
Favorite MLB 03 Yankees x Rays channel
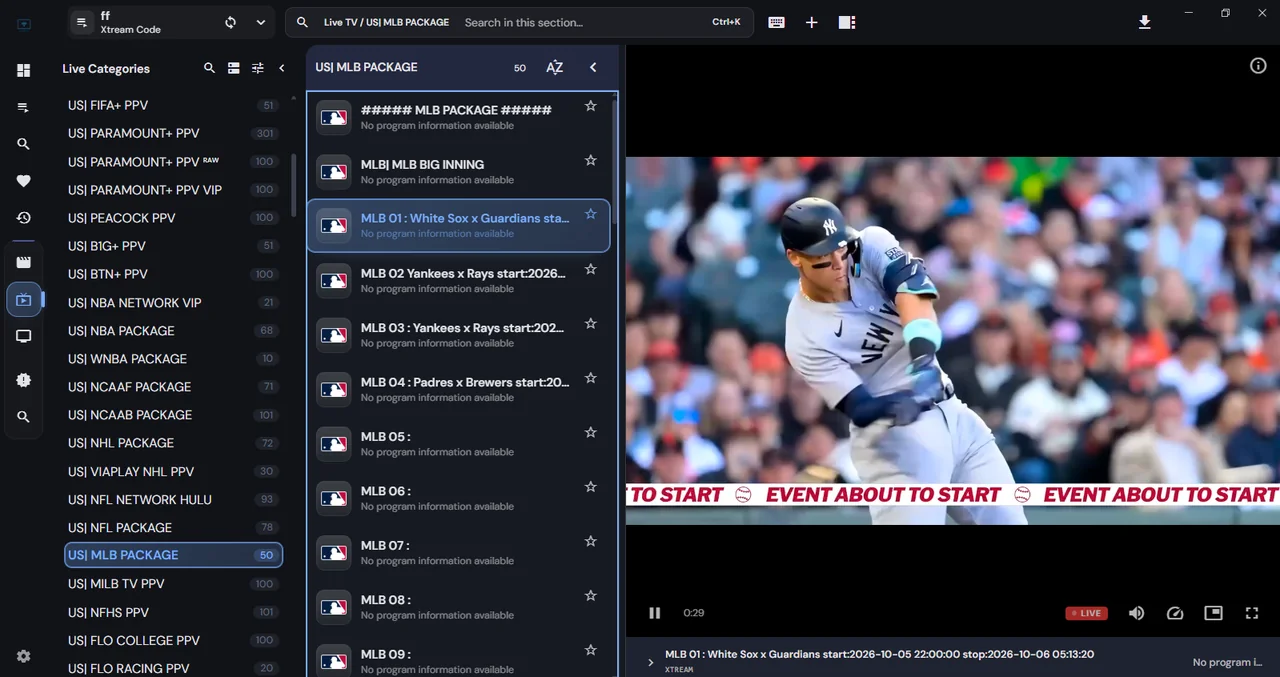click(x=590, y=323)
